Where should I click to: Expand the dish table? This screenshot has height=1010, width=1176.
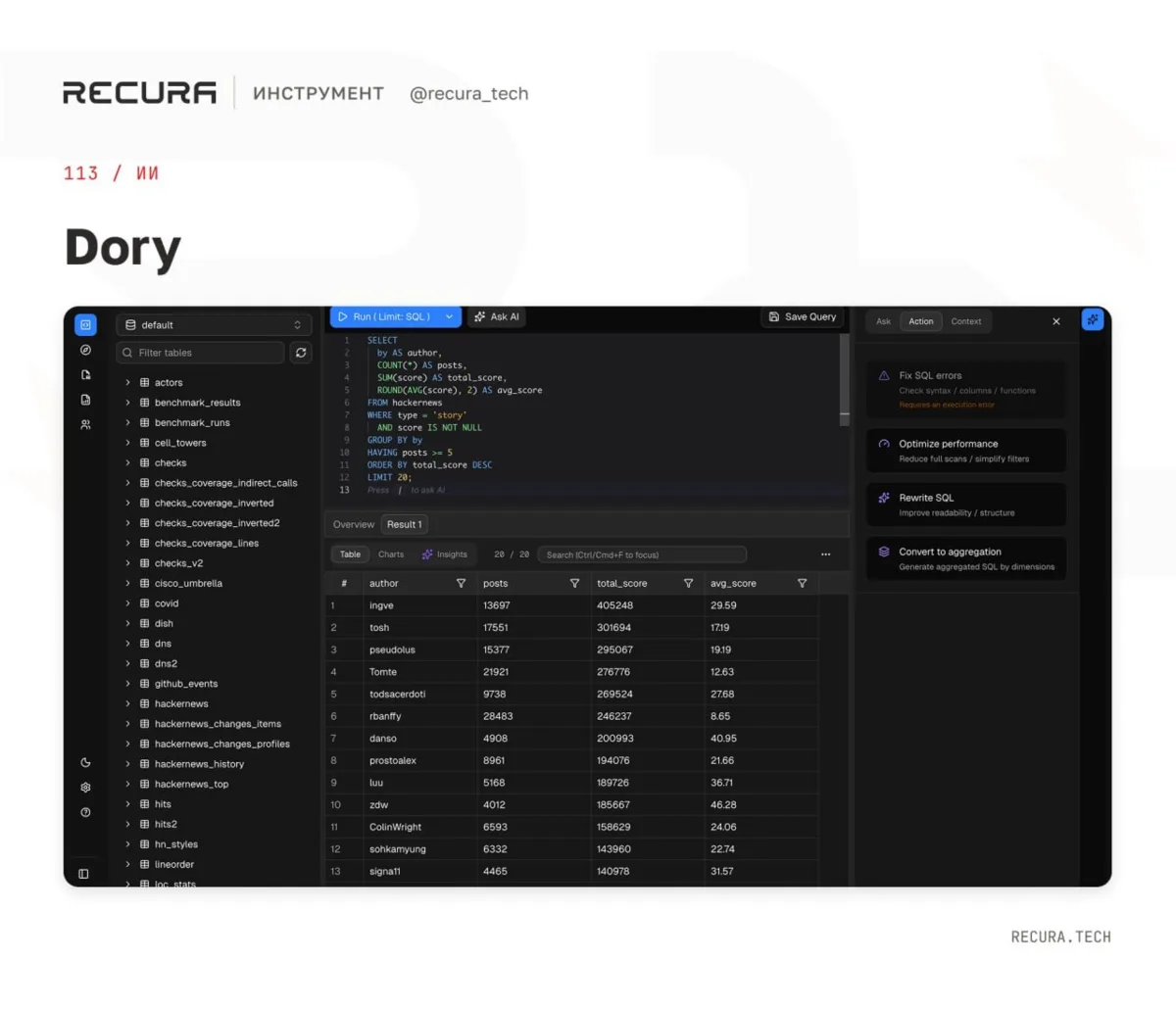tap(127, 624)
